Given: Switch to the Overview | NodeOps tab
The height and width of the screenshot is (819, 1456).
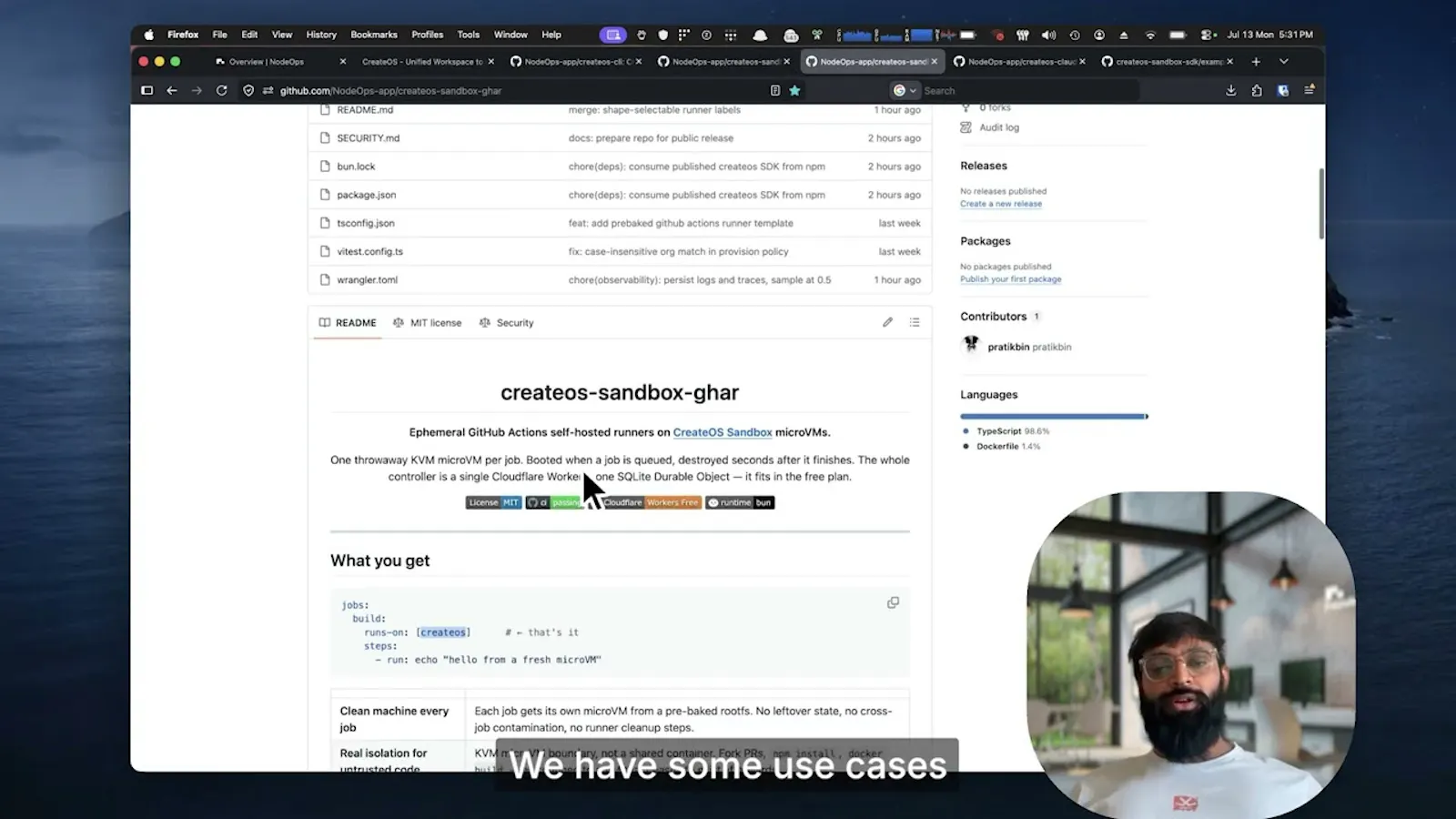Looking at the screenshot, I should click(267, 62).
